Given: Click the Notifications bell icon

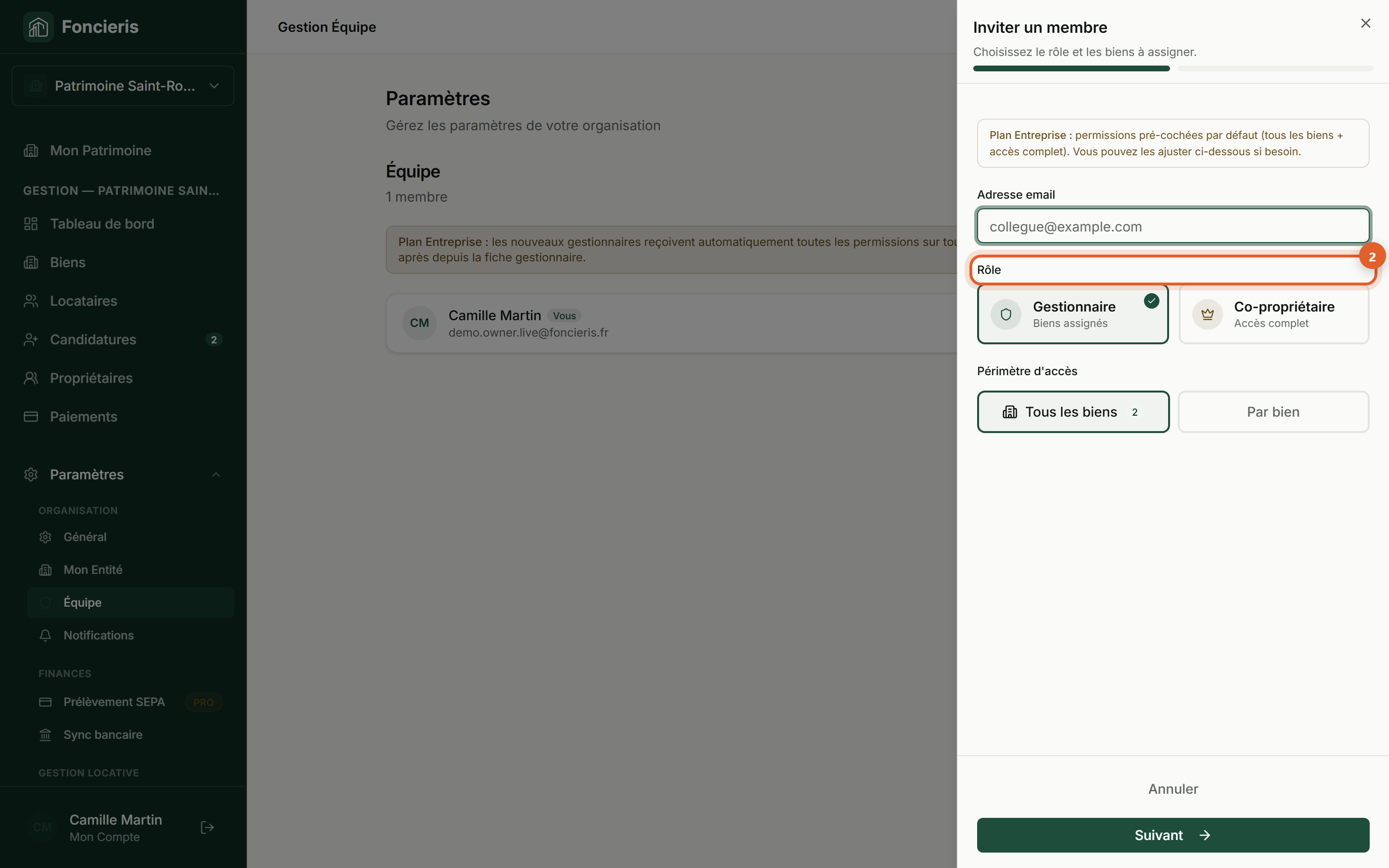Looking at the screenshot, I should point(45,635).
